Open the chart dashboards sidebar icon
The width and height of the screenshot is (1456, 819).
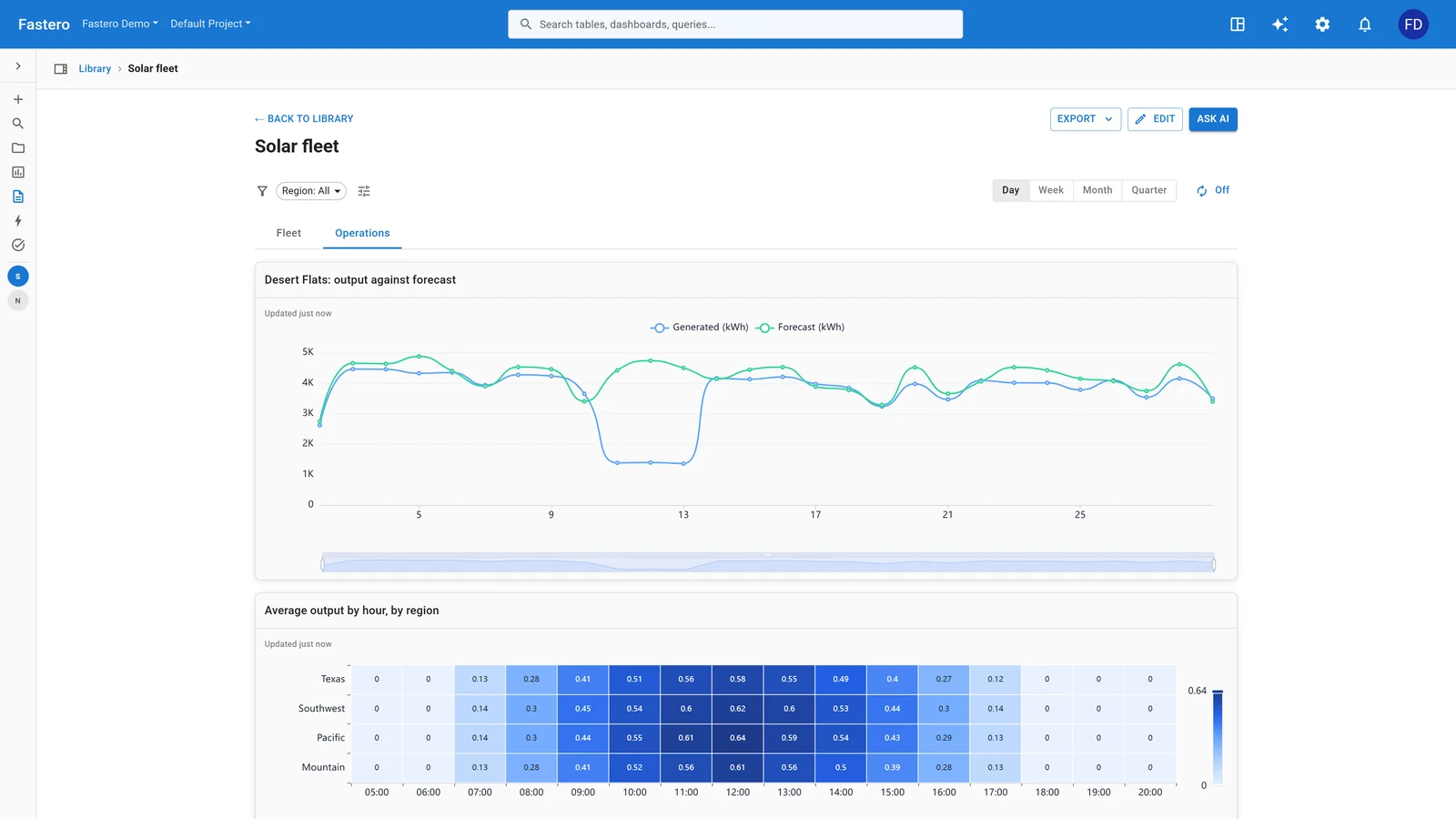click(x=17, y=172)
